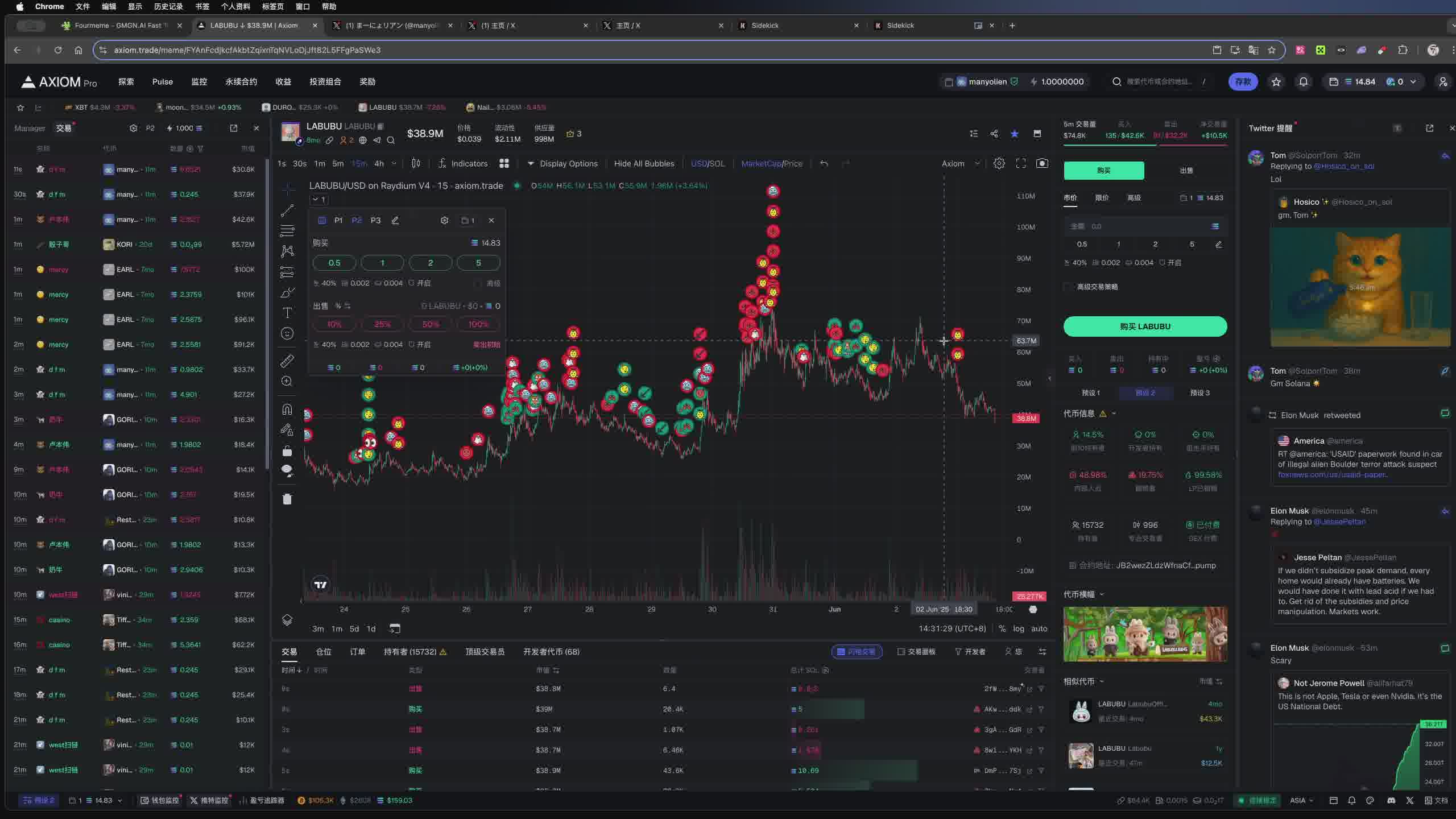This screenshot has width=1456, height=819.
Task: Take a chart snapshot with camera icon
Action: coord(1042,163)
